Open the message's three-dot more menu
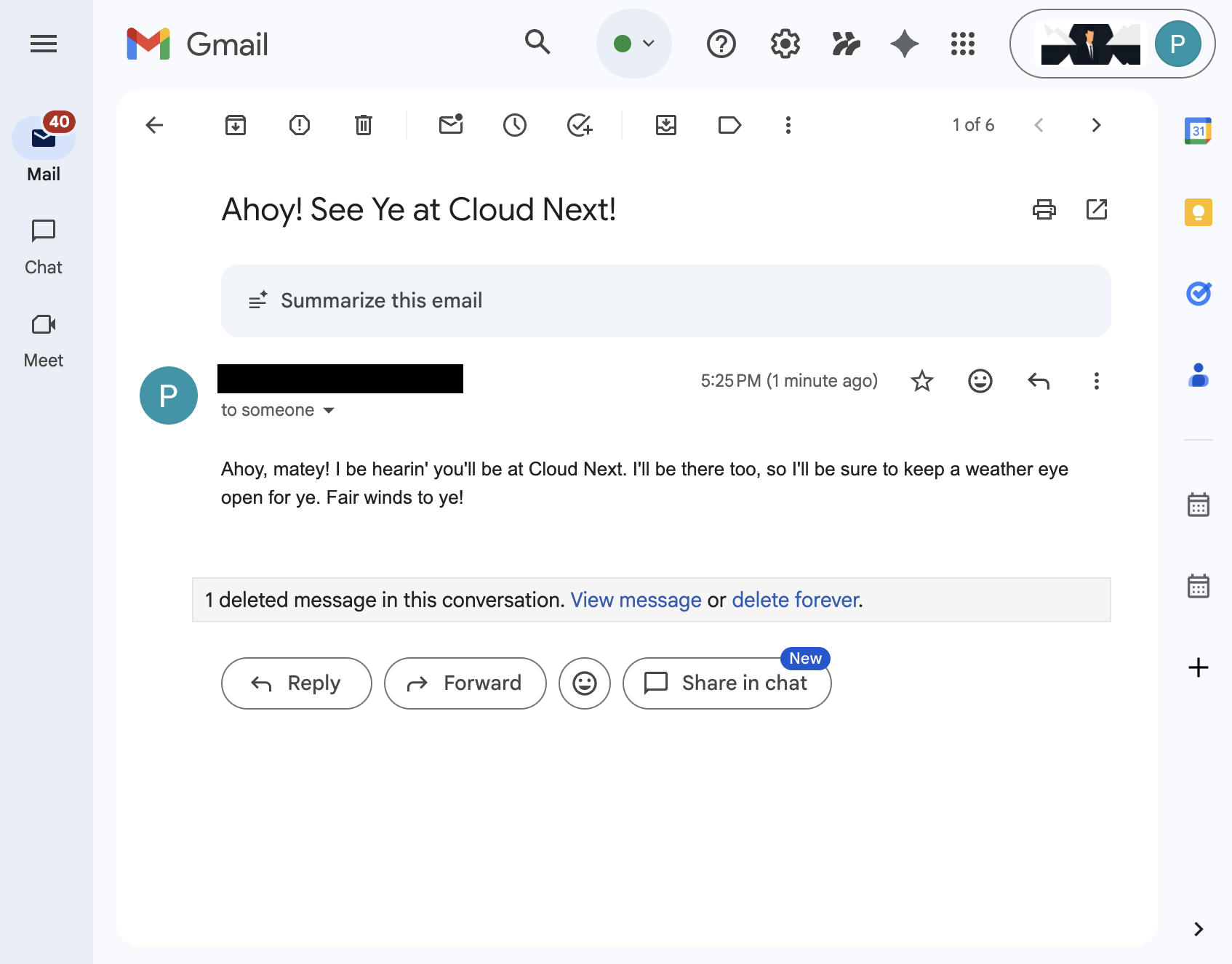Screen dimensions: 1232x964 [1096, 381]
